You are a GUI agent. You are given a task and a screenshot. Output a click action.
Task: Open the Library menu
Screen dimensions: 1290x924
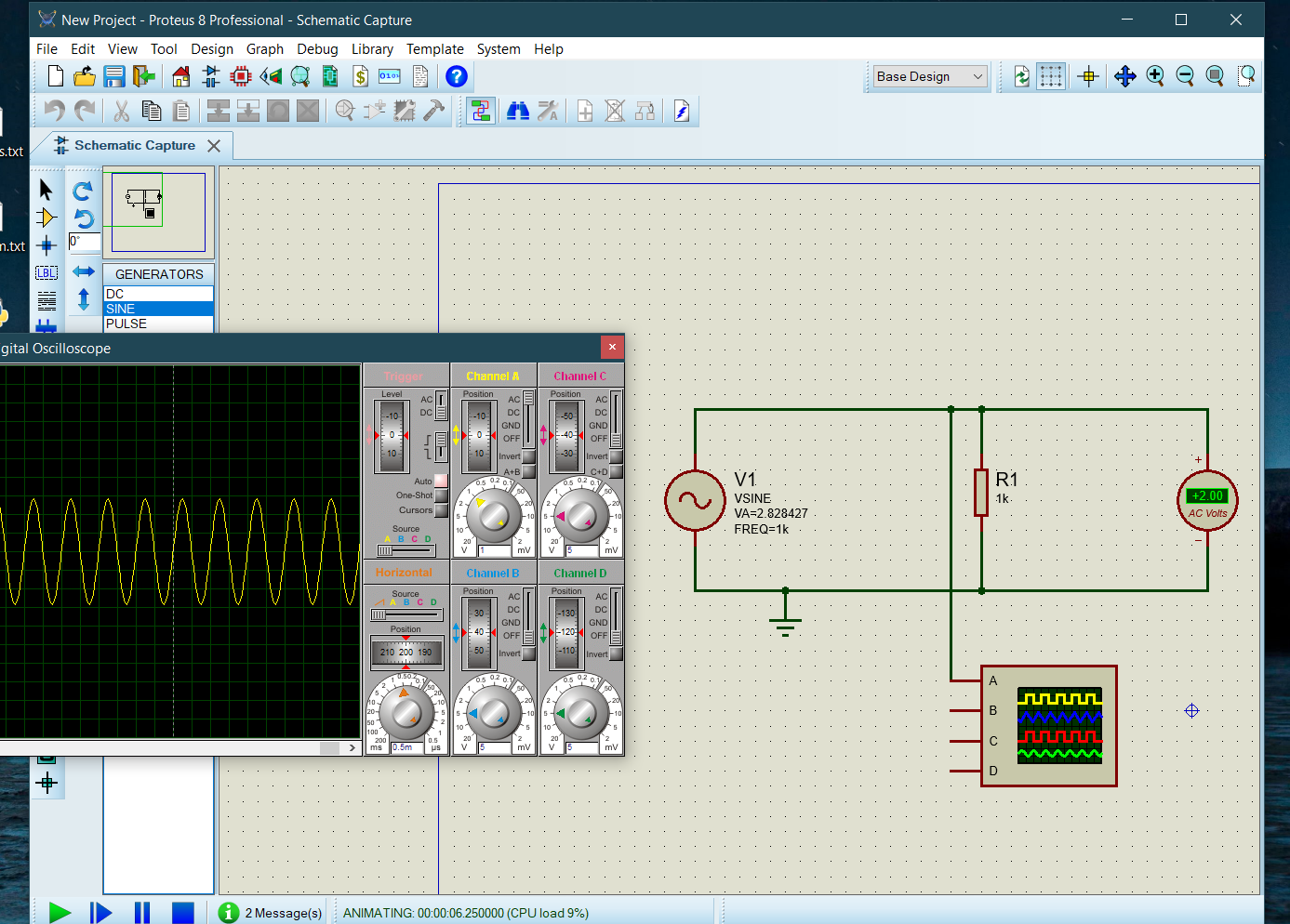pyautogui.click(x=372, y=49)
